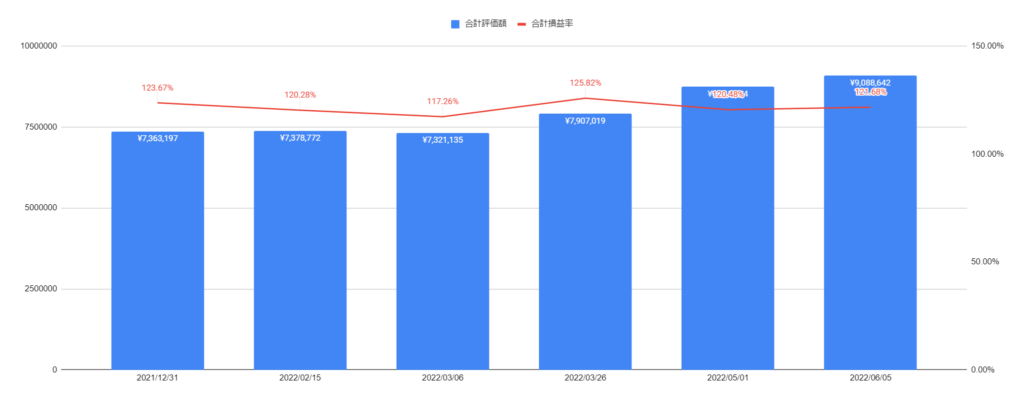Click the bar labeled ¥7,378,772

coord(300,251)
